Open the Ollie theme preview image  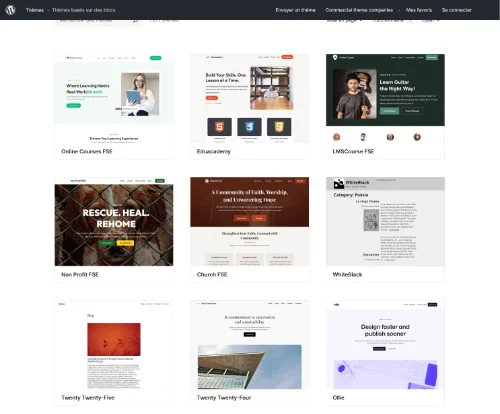click(x=385, y=345)
